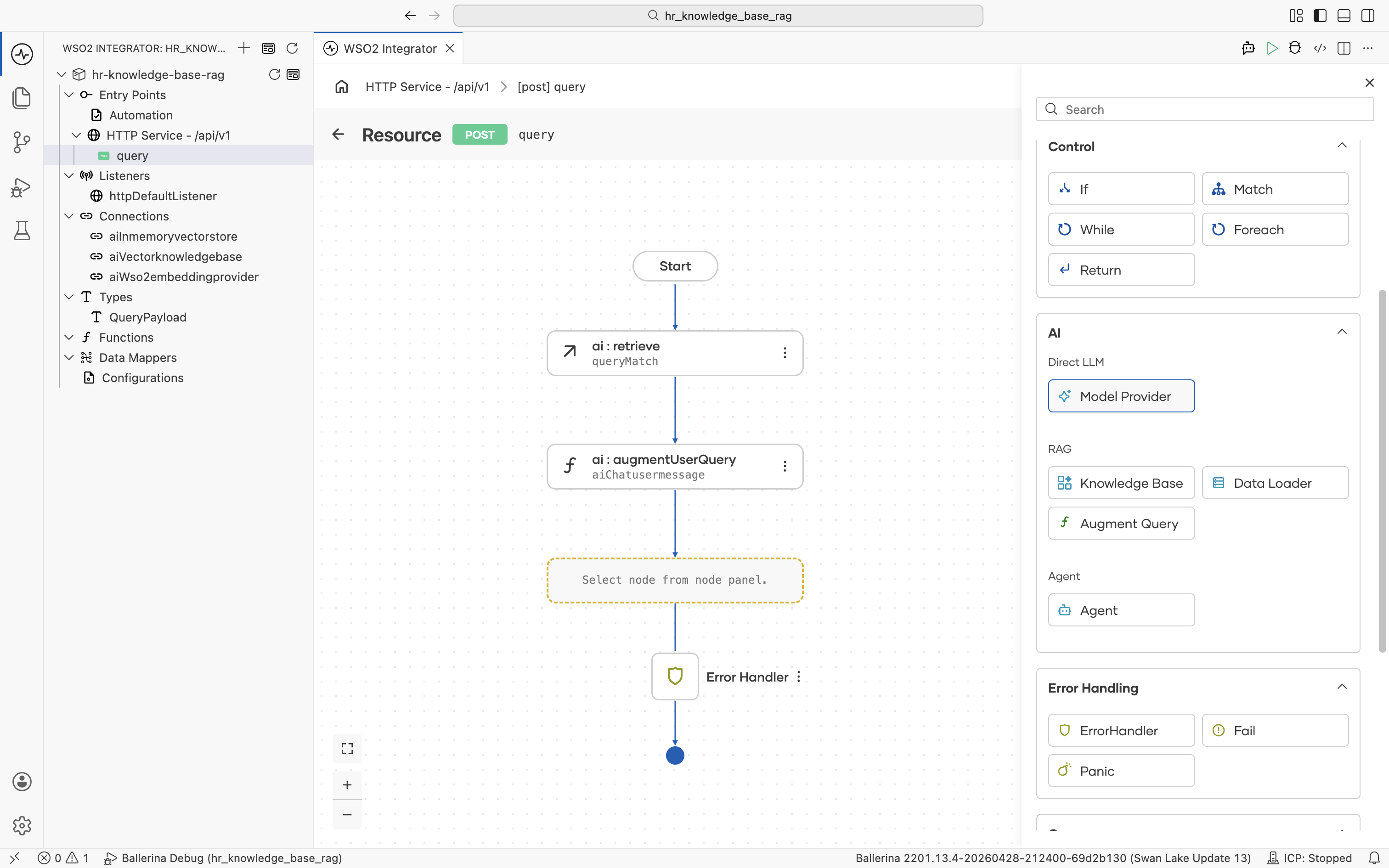This screenshot has height=868, width=1389.
Task: Toggle primary side bar in title bar
Action: pos(1320,16)
